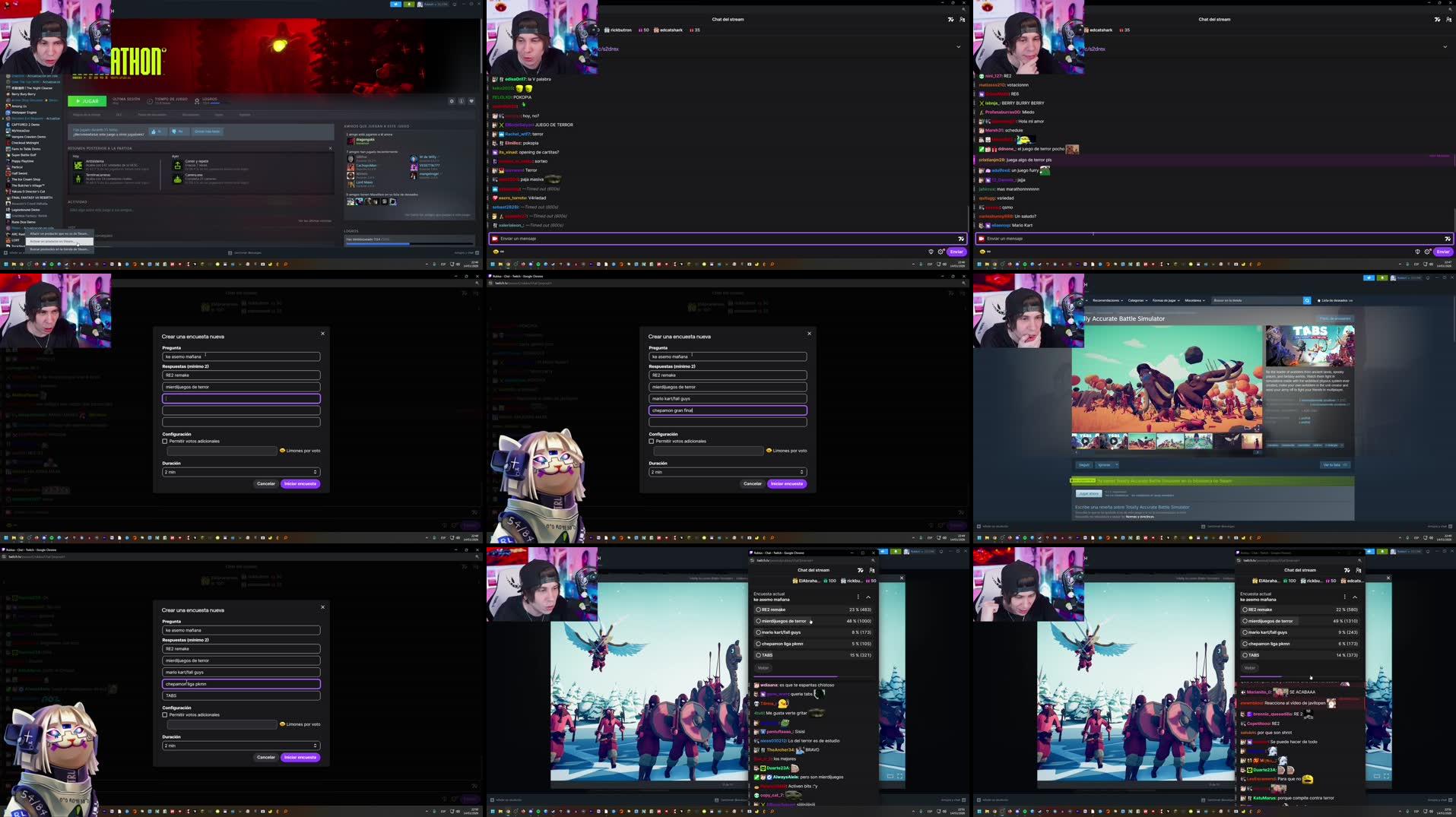The image size is (1456, 817).
Task: Click the lemon icon beside 'Limones por voto'
Action: (x=770, y=450)
